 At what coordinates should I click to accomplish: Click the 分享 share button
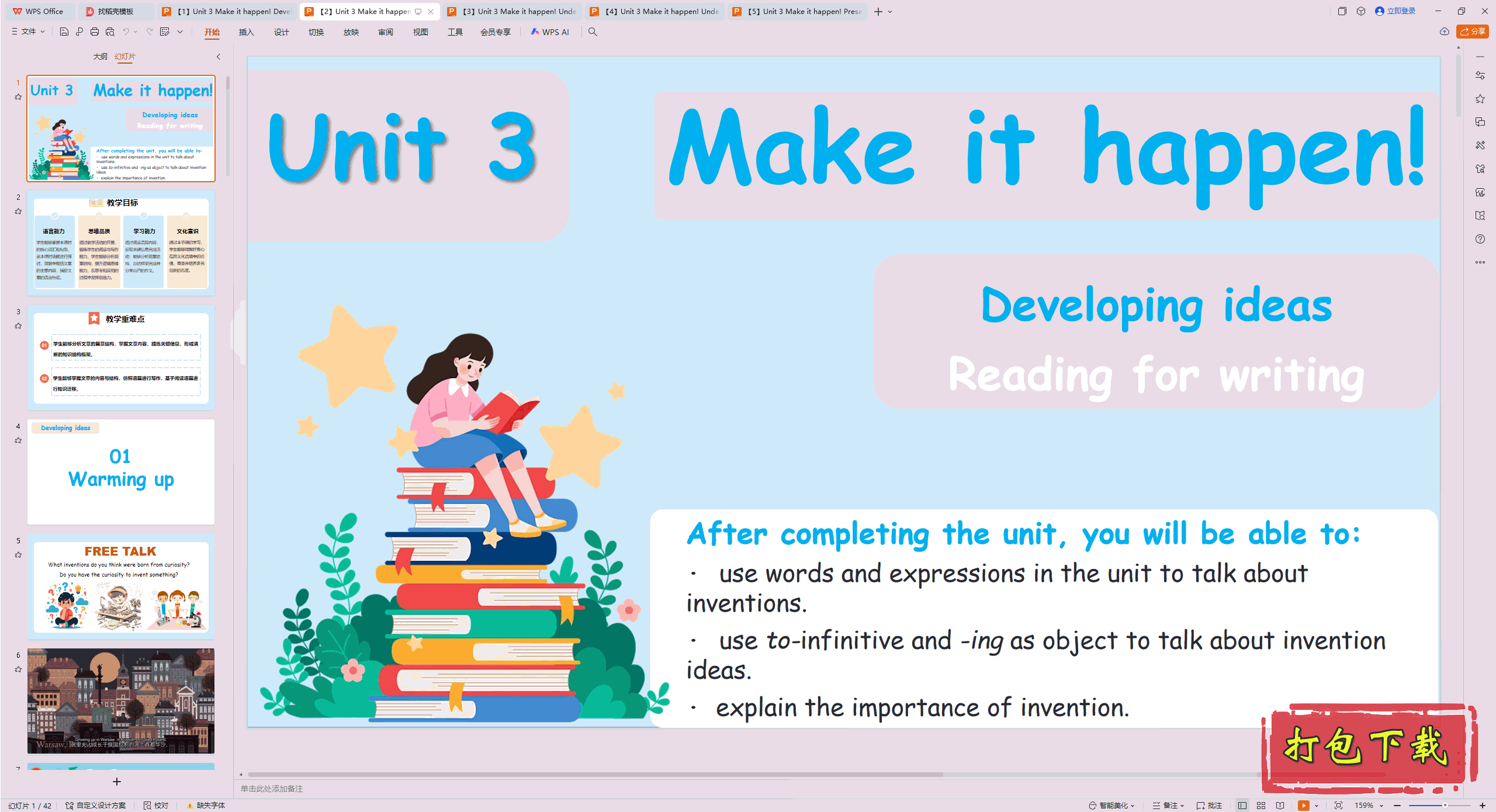pos(1472,32)
